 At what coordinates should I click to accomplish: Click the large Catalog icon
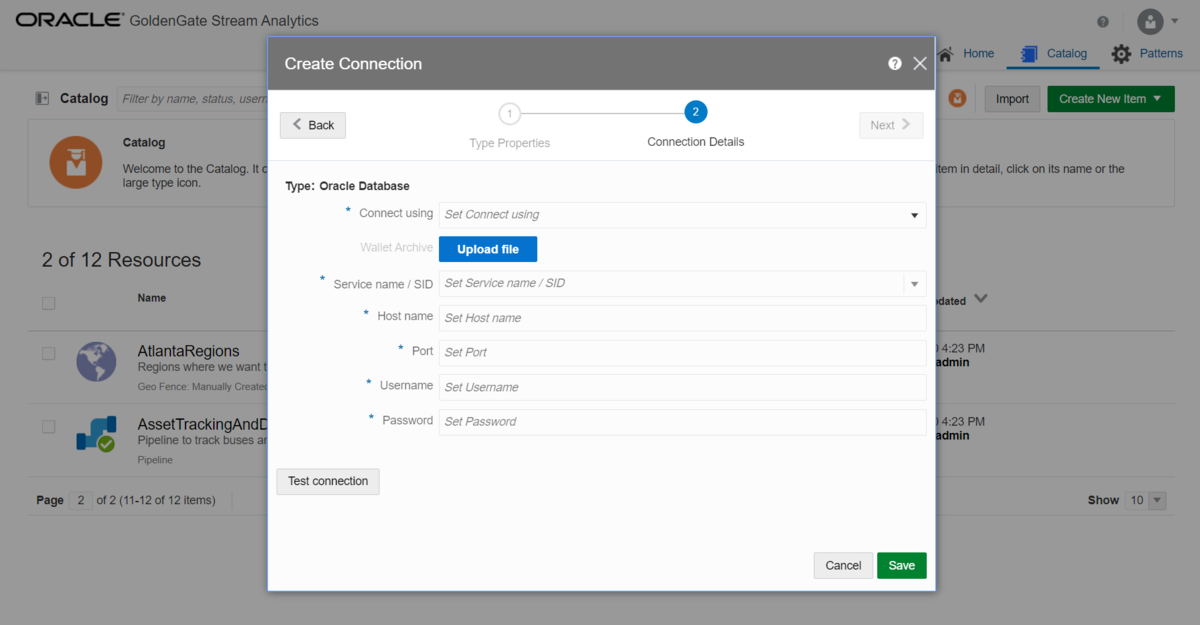[x=76, y=161]
